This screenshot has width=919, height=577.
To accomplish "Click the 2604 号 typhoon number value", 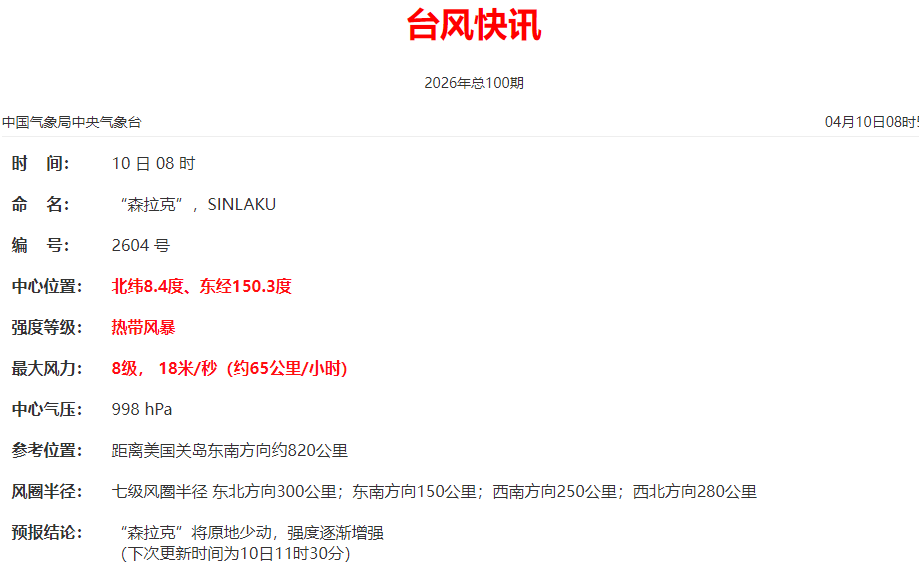I will point(141,245).
